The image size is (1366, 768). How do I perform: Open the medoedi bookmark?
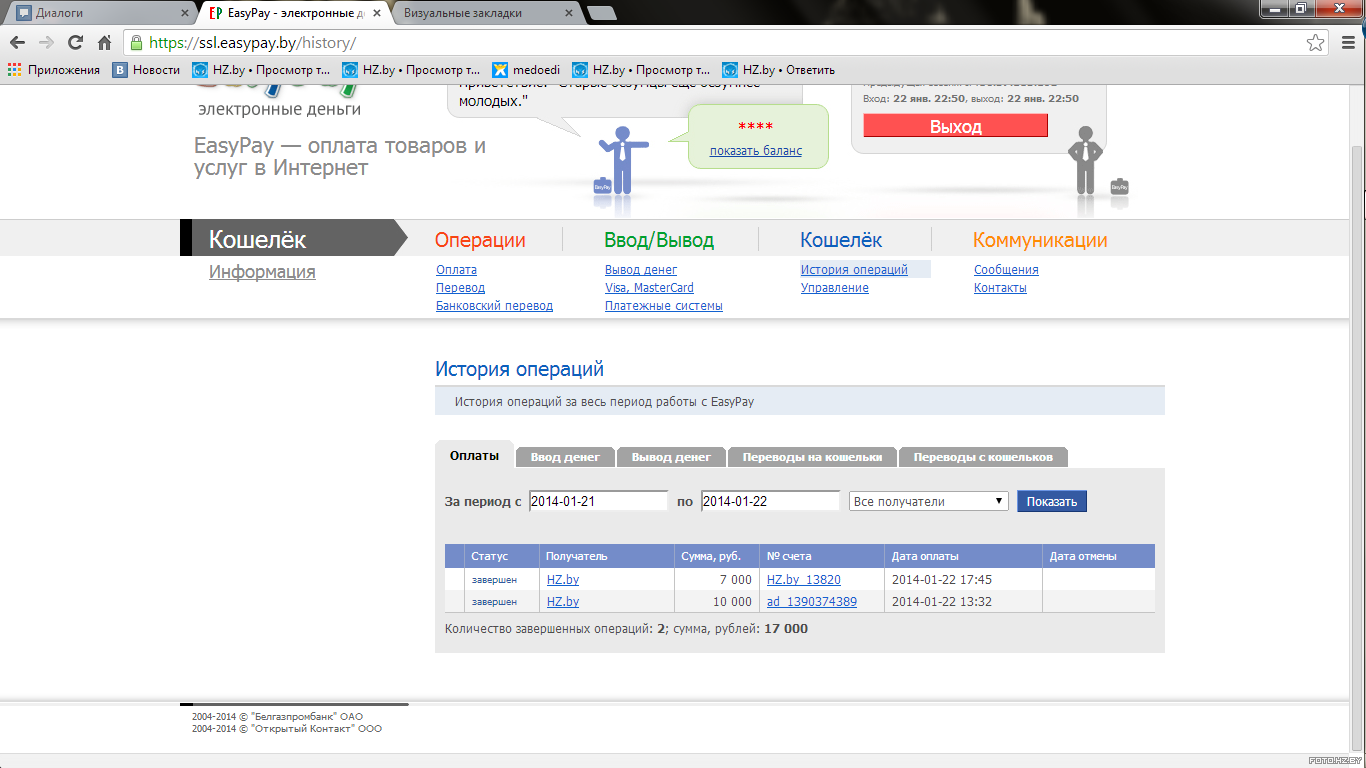click(526, 70)
